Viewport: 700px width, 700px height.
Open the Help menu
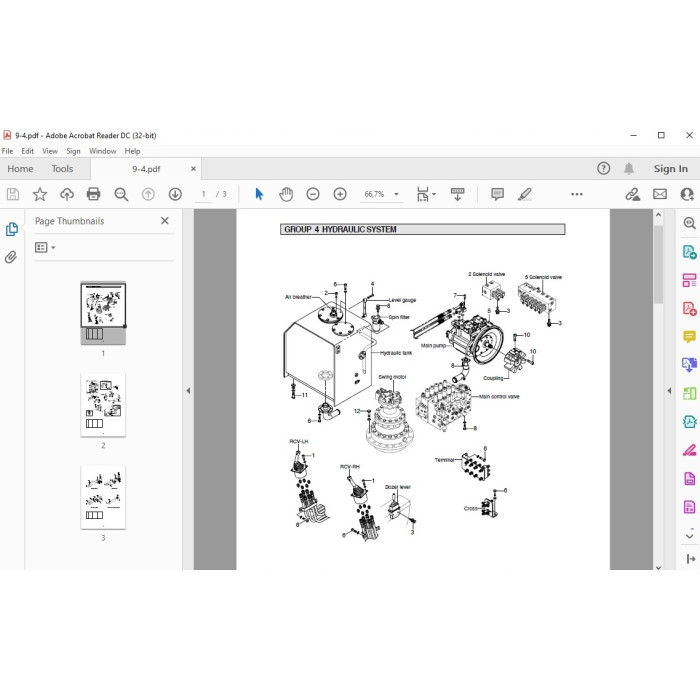click(x=132, y=151)
